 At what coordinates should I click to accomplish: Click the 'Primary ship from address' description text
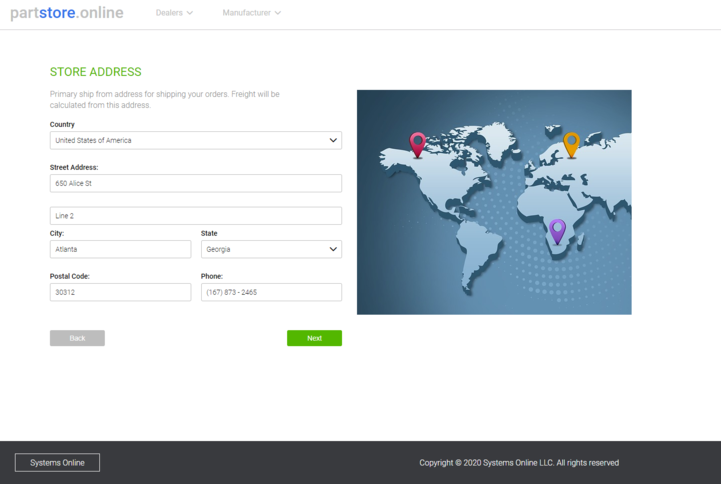(165, 99)
